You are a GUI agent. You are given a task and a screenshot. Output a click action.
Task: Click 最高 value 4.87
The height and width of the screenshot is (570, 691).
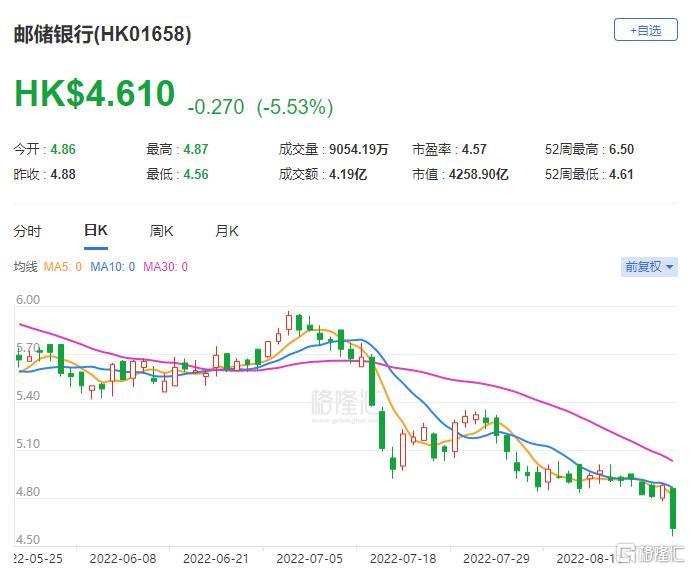196,149
